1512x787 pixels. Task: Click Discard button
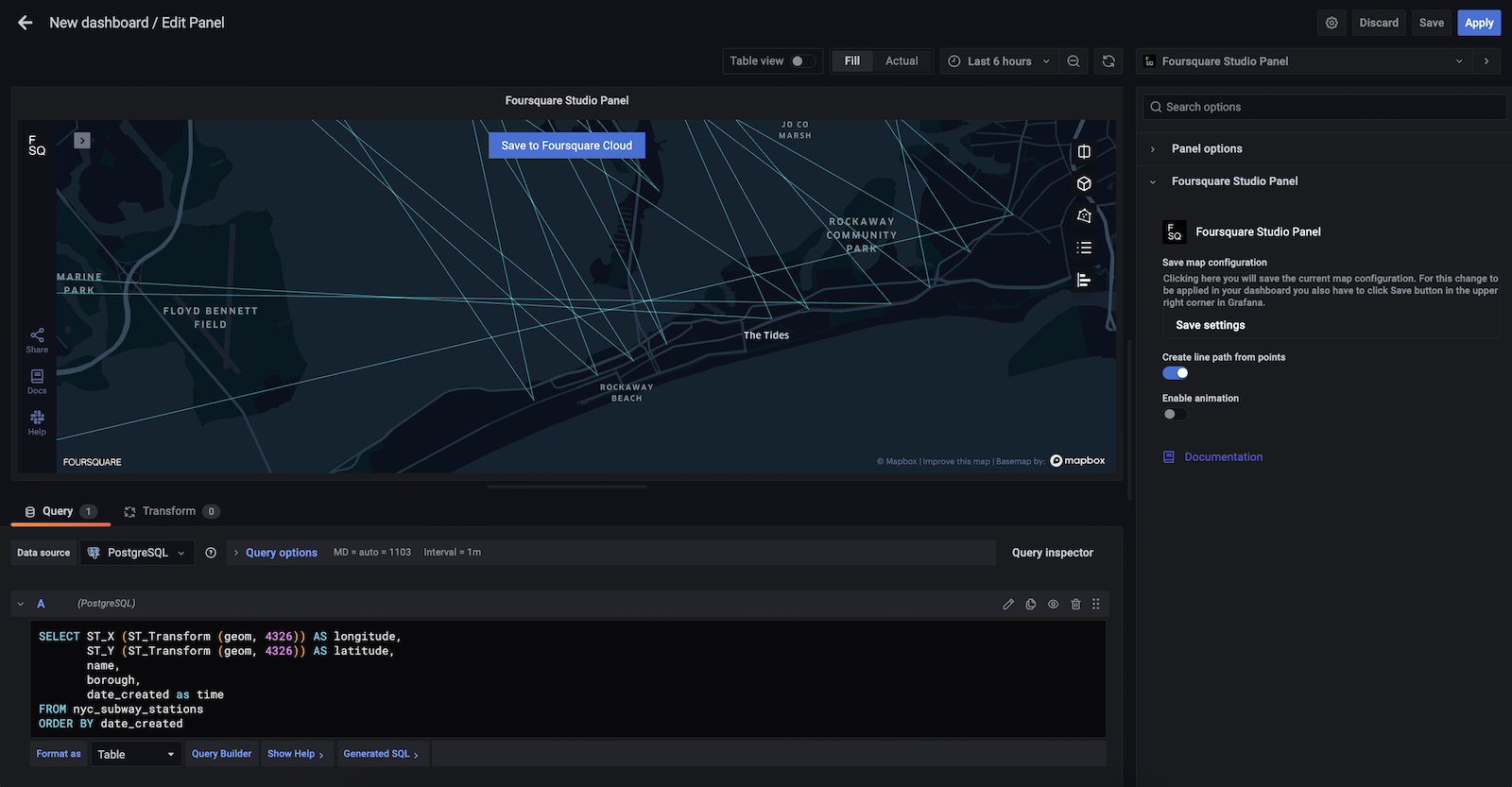tap(1379, 23)
